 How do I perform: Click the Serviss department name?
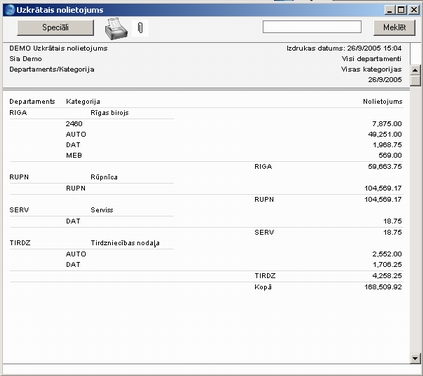(102, 210)
